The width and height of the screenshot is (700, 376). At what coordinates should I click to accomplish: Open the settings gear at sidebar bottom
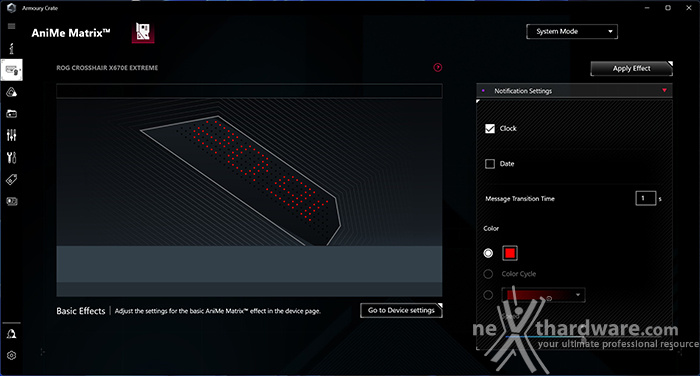(x=12, y=355)
